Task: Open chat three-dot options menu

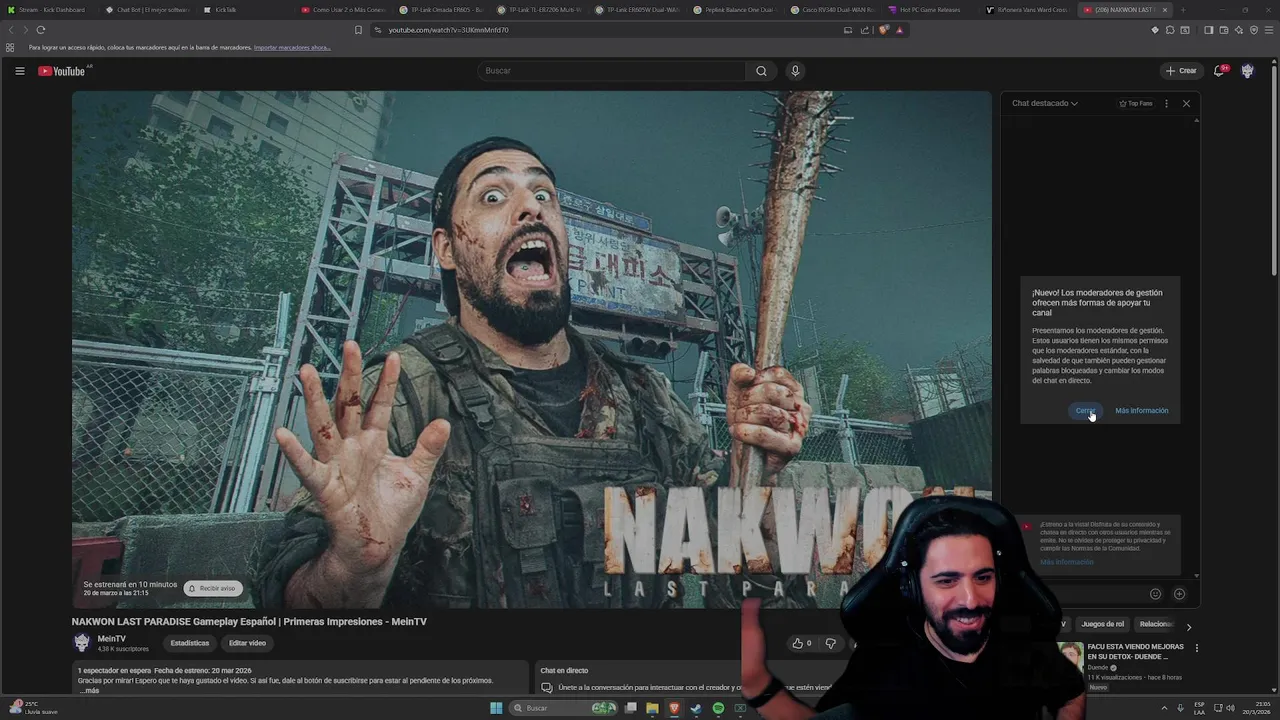Action: [1166, 103]
